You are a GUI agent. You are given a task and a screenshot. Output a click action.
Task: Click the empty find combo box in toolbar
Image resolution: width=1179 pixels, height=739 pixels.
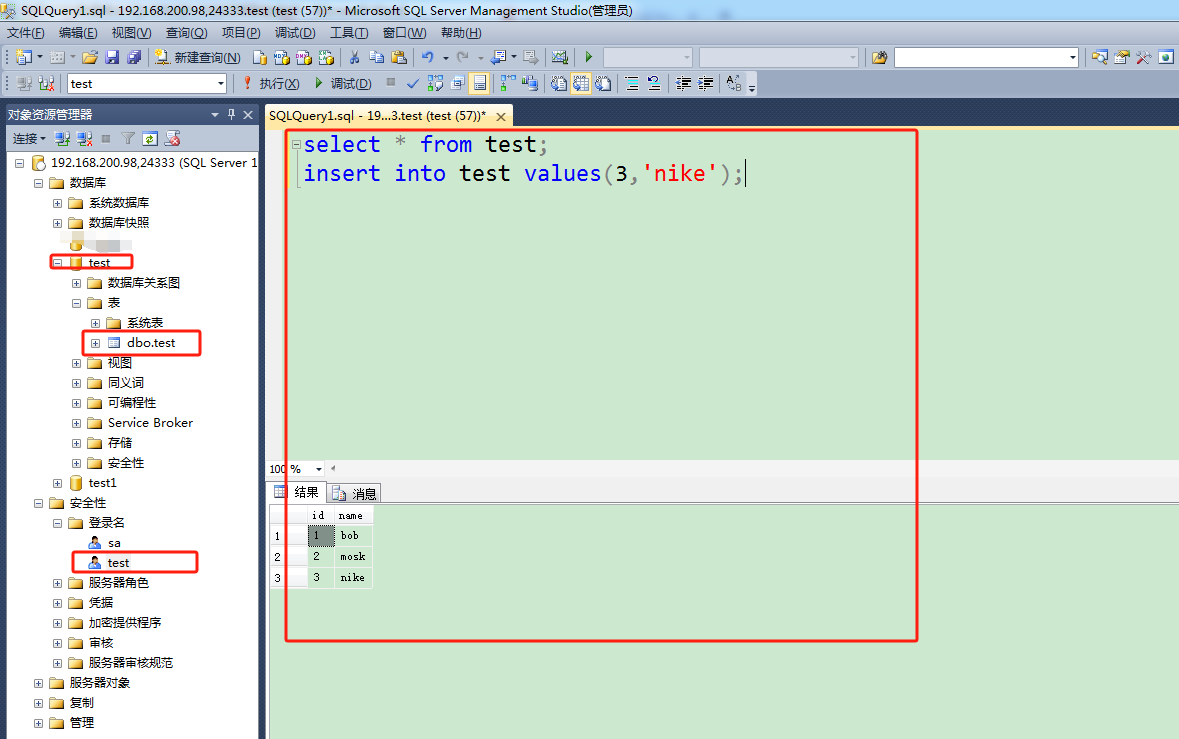pyautogui.click(x=986, y=57)
